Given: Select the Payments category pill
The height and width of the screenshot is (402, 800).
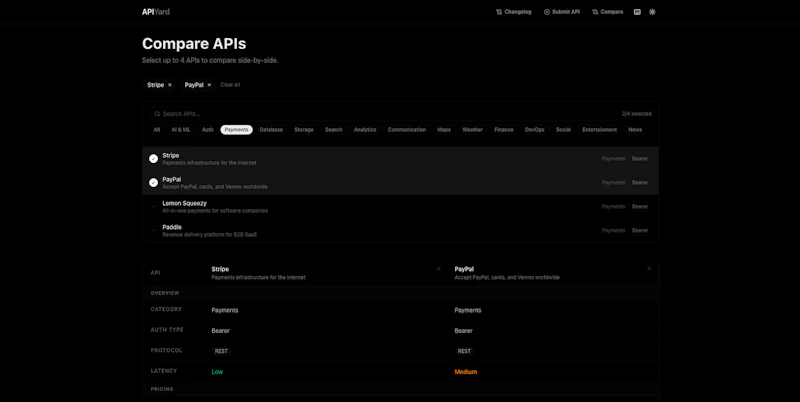Looking at the screenshot, I should pyautogui.click(x=236, y=130).
